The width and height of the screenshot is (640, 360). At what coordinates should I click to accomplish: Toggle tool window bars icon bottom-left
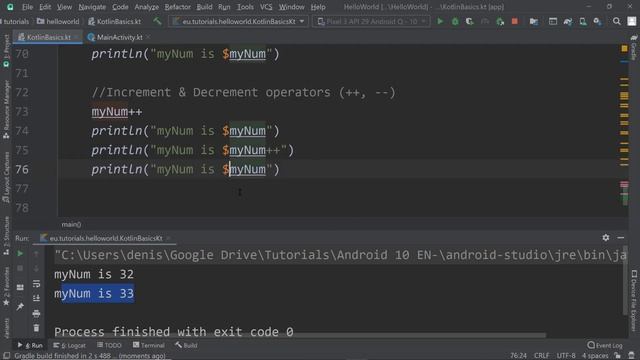click(6, 356)
